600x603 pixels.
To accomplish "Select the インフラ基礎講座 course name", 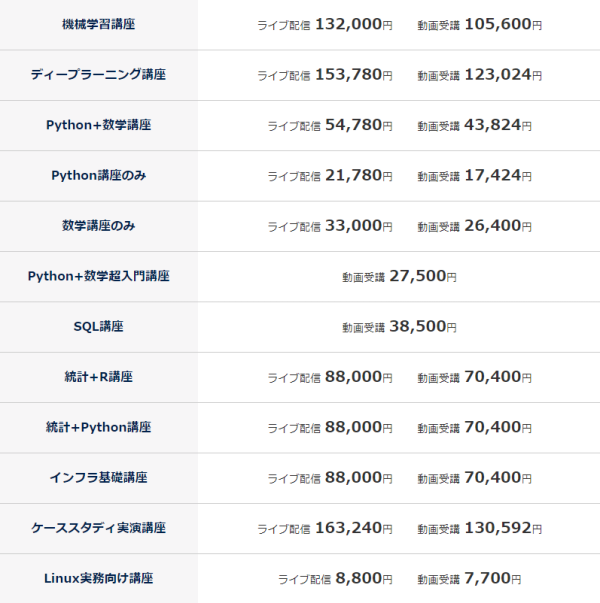I will 98,478.
